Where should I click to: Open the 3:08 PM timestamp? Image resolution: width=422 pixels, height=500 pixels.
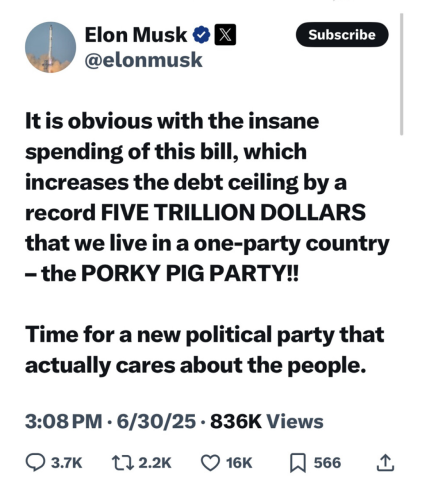[63, 421]
